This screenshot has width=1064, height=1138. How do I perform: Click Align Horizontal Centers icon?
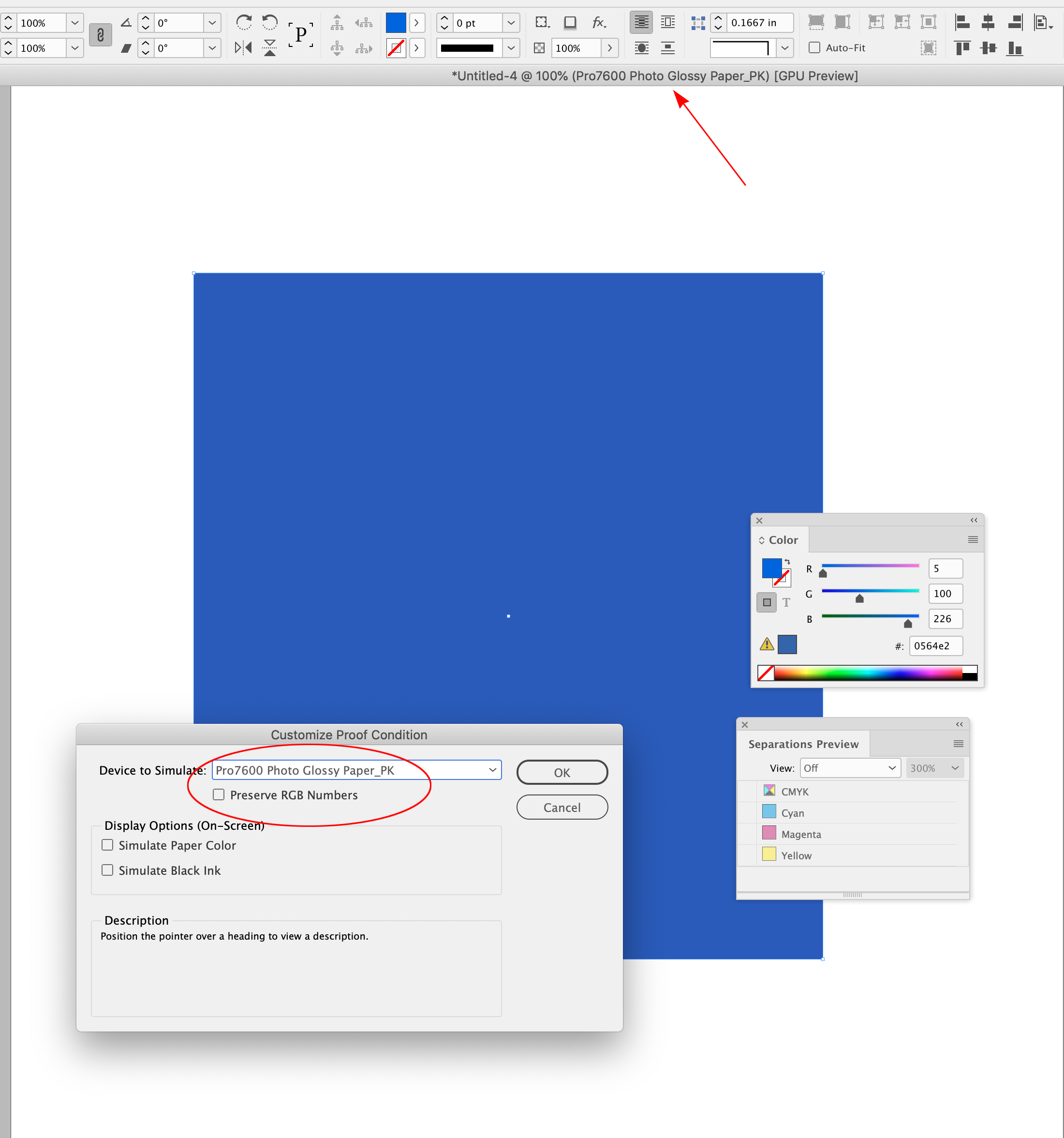click(x=988, y=22)
